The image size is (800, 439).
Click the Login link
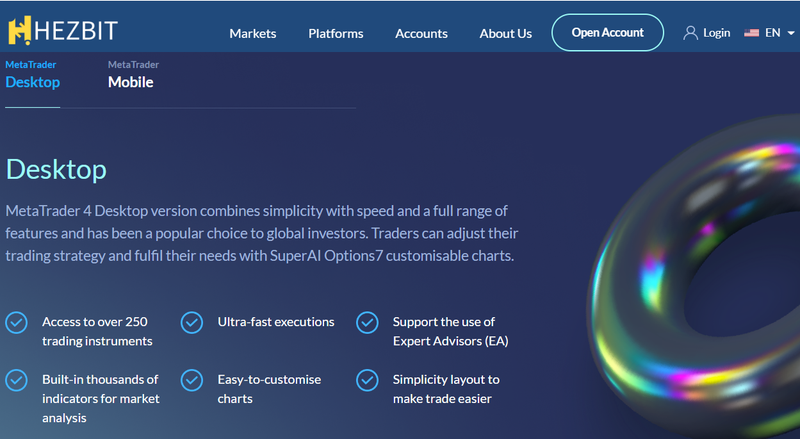[x=716, y=33]
